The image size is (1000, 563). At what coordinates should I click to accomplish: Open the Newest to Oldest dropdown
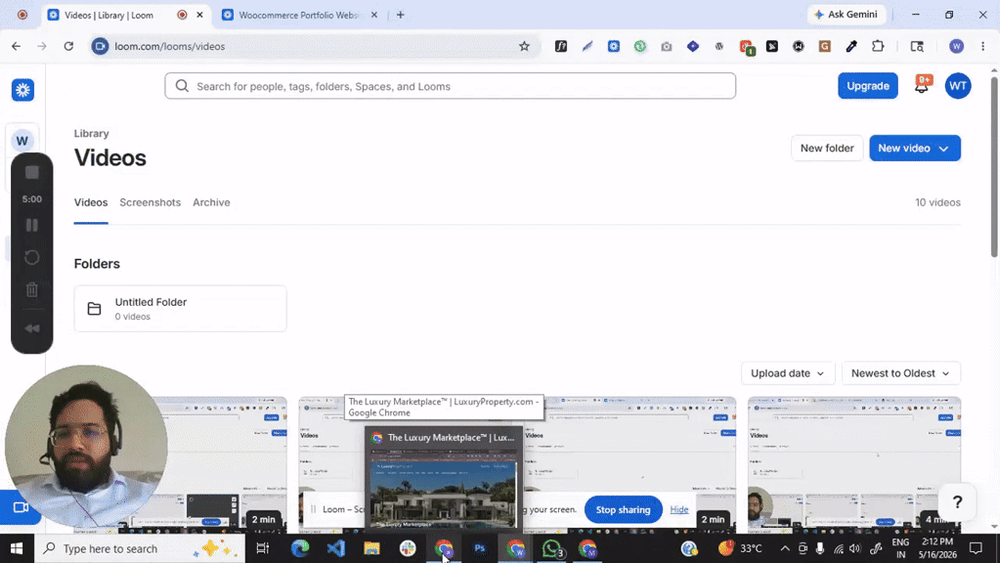[x=901, y=373]
